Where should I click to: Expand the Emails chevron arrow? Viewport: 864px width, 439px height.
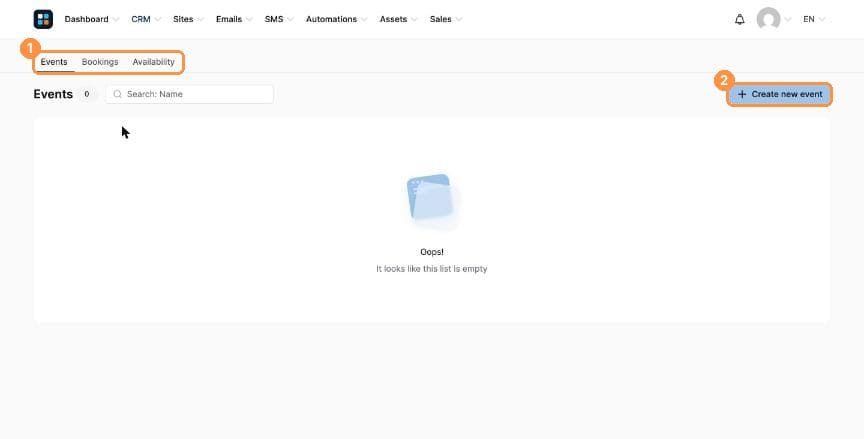click(249, 20)
